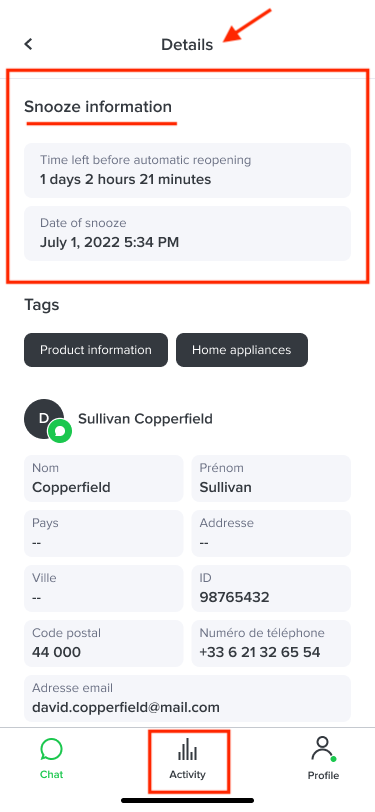Image resolution: width=375 pixels, height=812 pixels.
Task: Open the Profile person icon
Action: [x=323, y=749]
